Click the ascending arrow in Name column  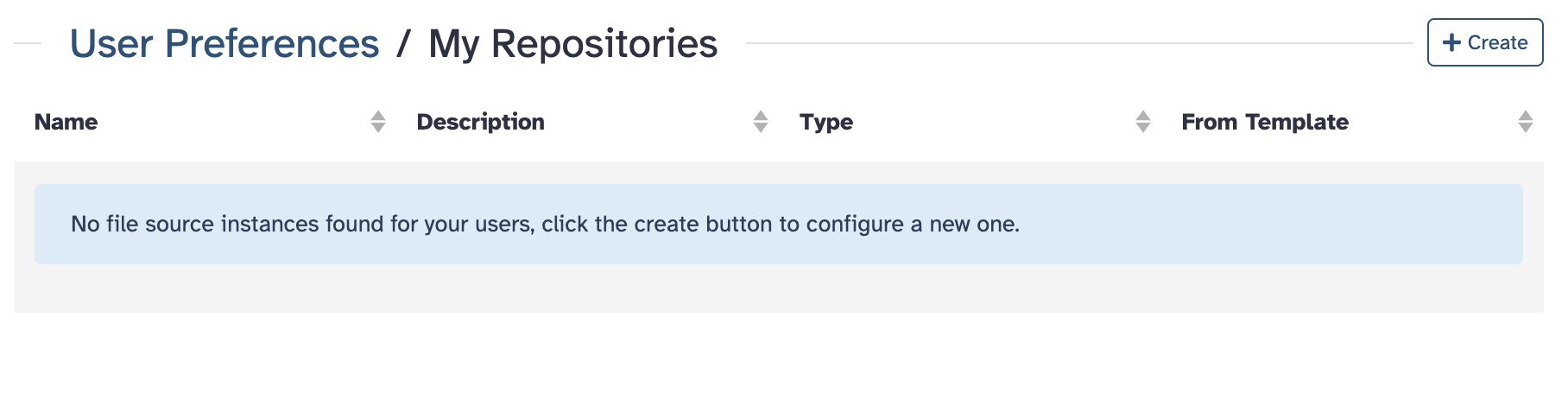point(378,116)
